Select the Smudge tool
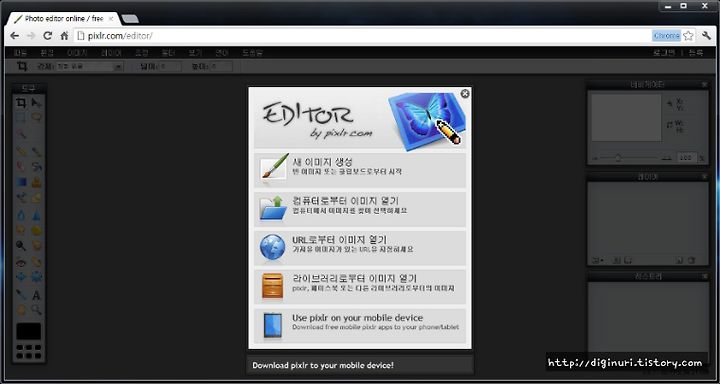 (21, 230)
